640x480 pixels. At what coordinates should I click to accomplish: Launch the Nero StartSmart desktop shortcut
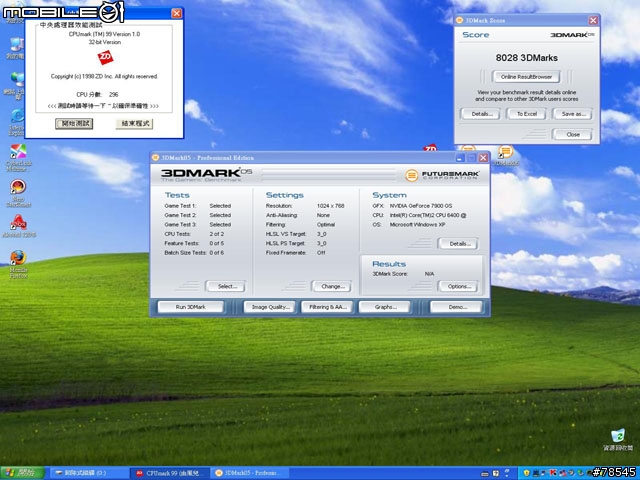point(18,193)
